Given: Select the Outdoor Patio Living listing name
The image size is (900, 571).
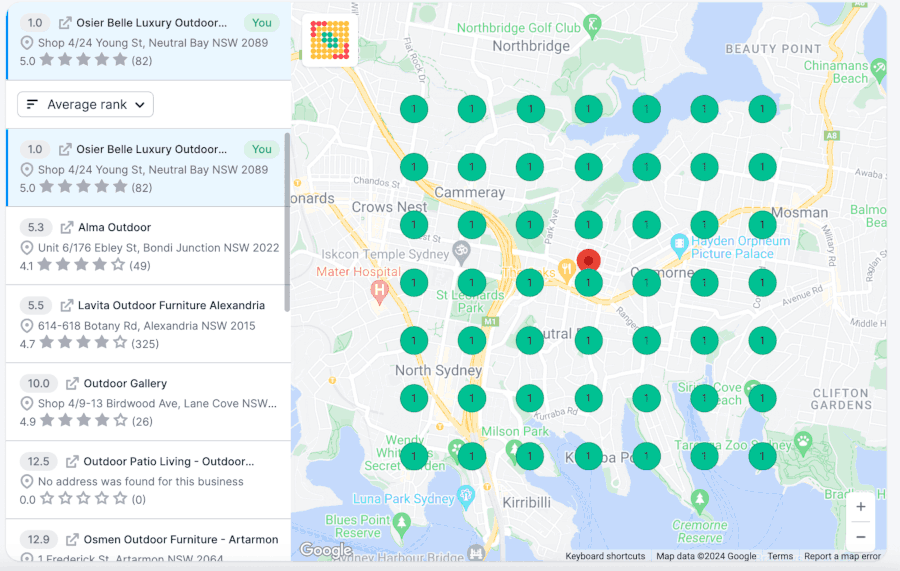Looking at the screenshot, I should 168,461.
